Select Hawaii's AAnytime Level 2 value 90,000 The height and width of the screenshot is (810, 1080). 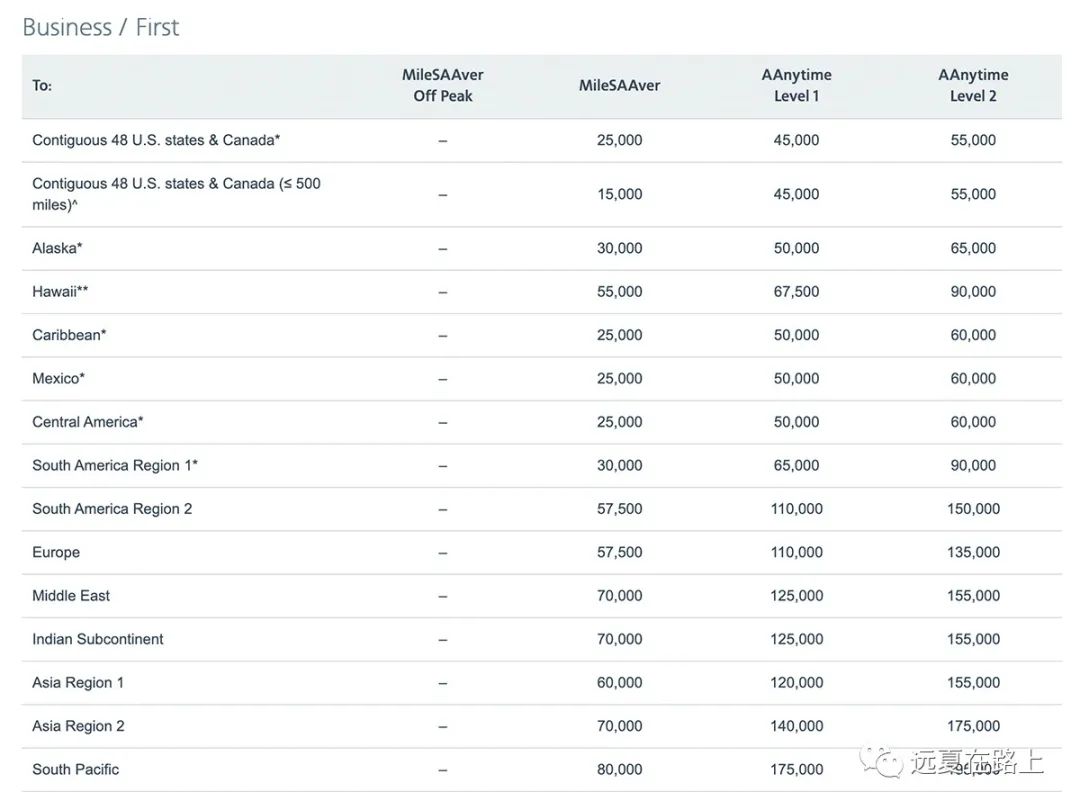pyautogui.click(x=973, y=291)
